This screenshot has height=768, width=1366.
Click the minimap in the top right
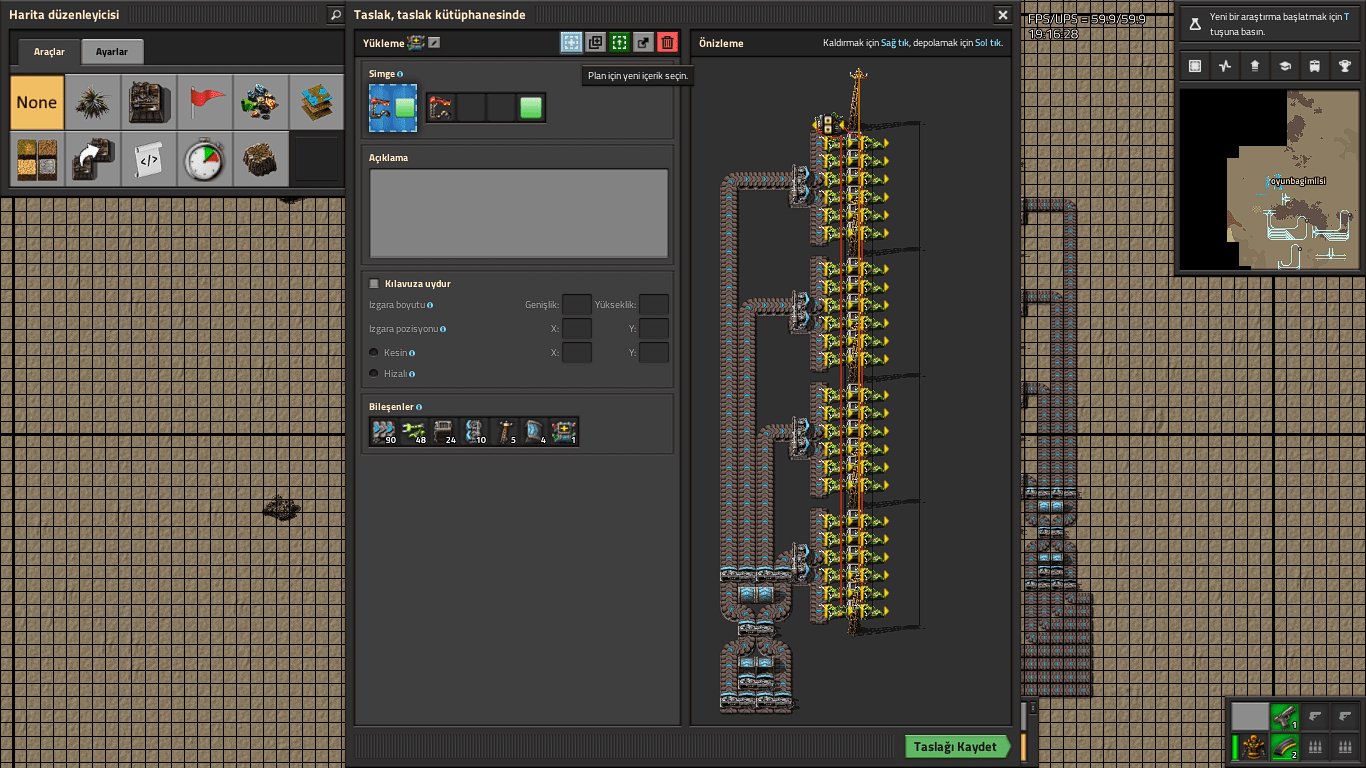(x=1270, y=180)
